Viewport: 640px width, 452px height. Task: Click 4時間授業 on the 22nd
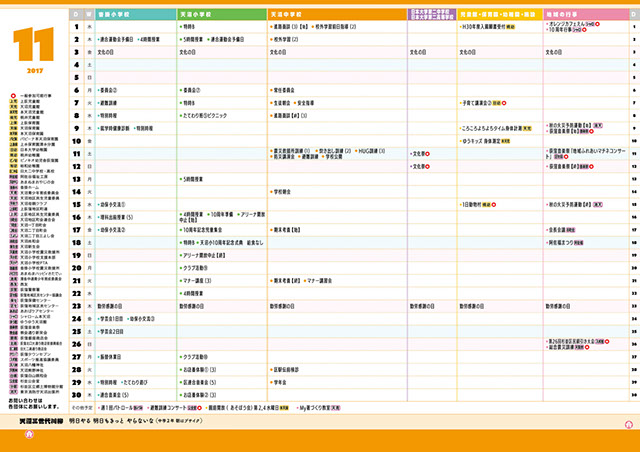[x=191, y=294]
